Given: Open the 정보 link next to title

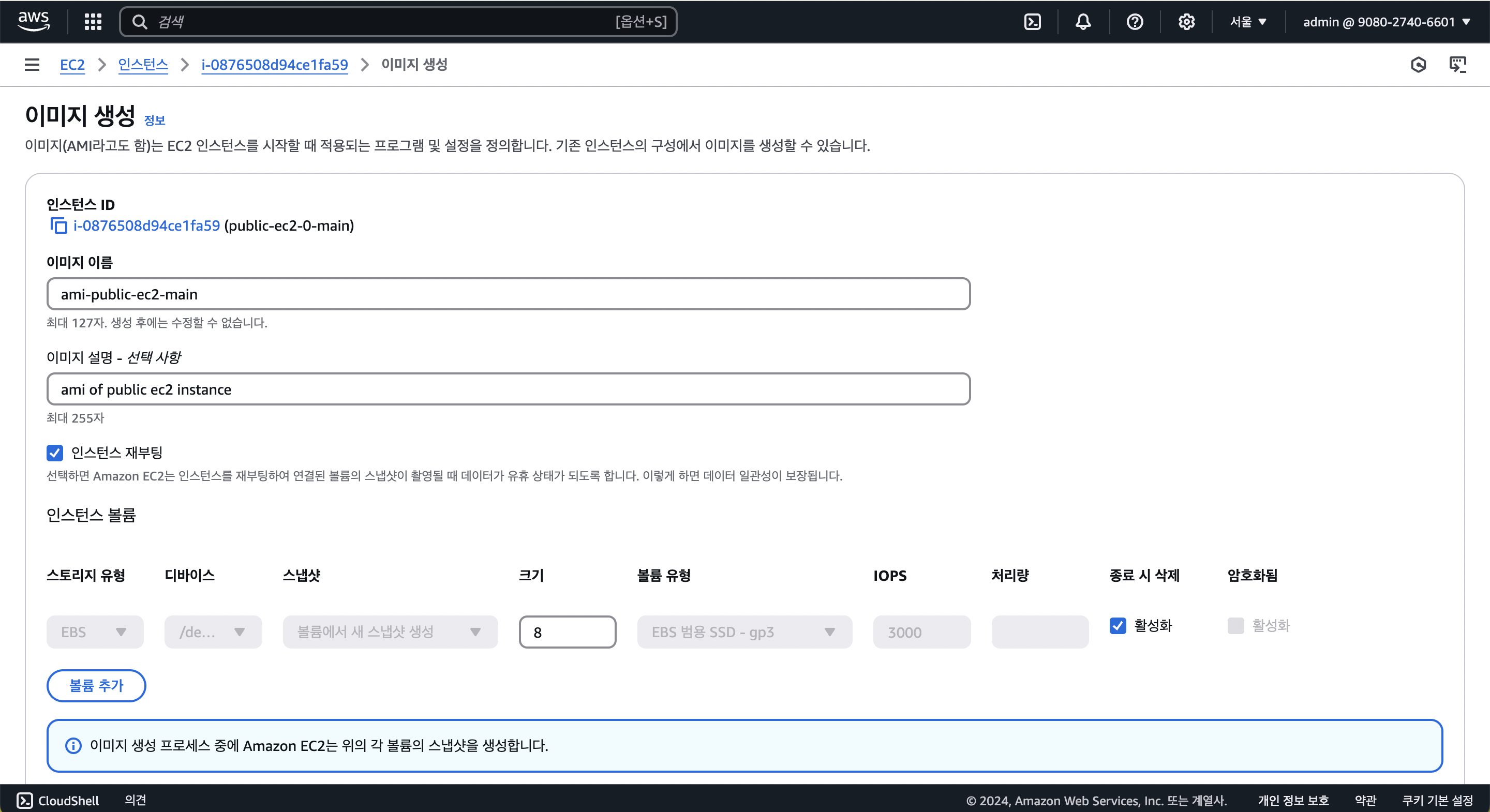Looking at the screenshot, I should click(x=155, y=121).
